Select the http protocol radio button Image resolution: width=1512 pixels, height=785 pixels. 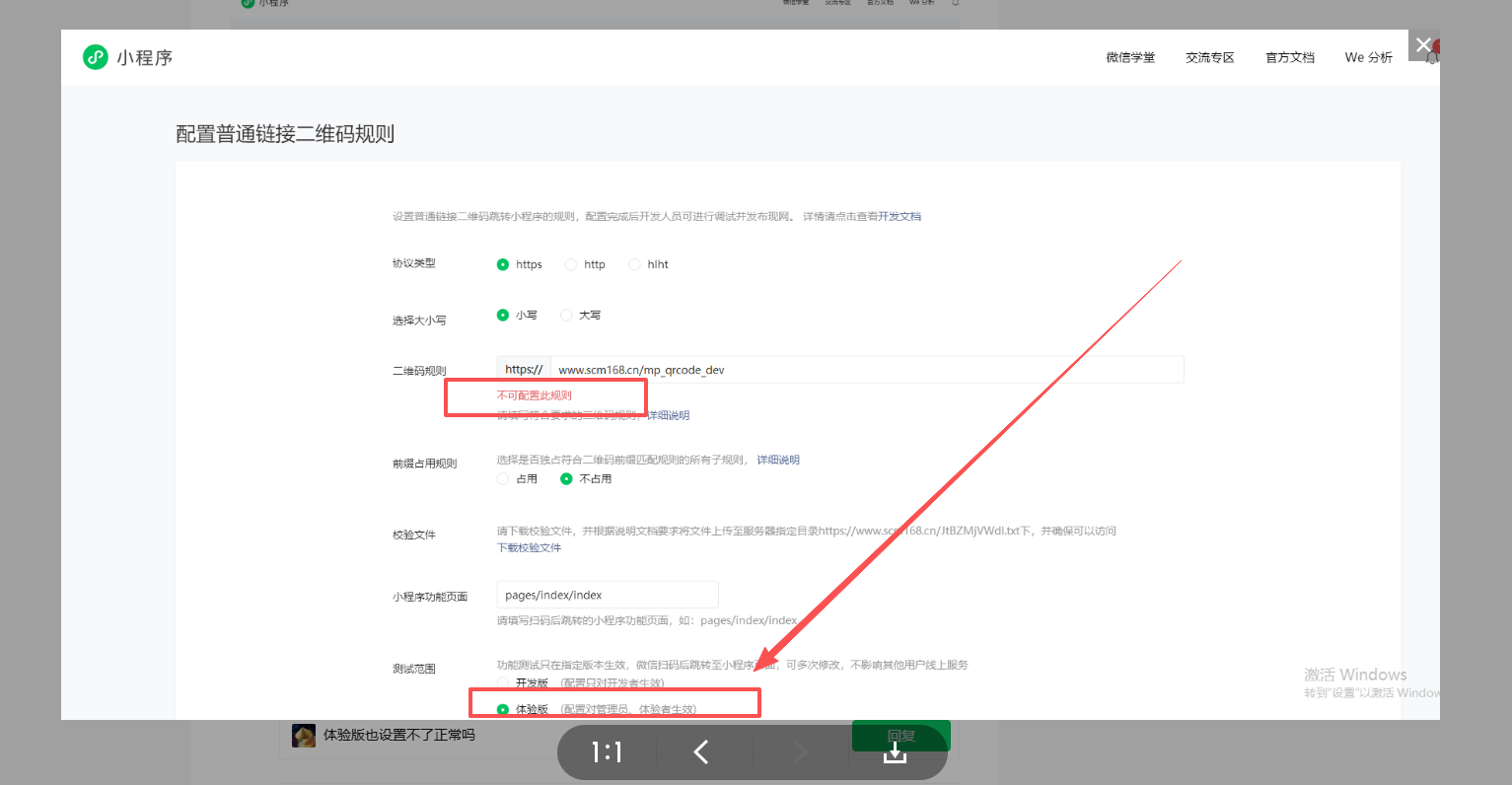pos(571,264)
